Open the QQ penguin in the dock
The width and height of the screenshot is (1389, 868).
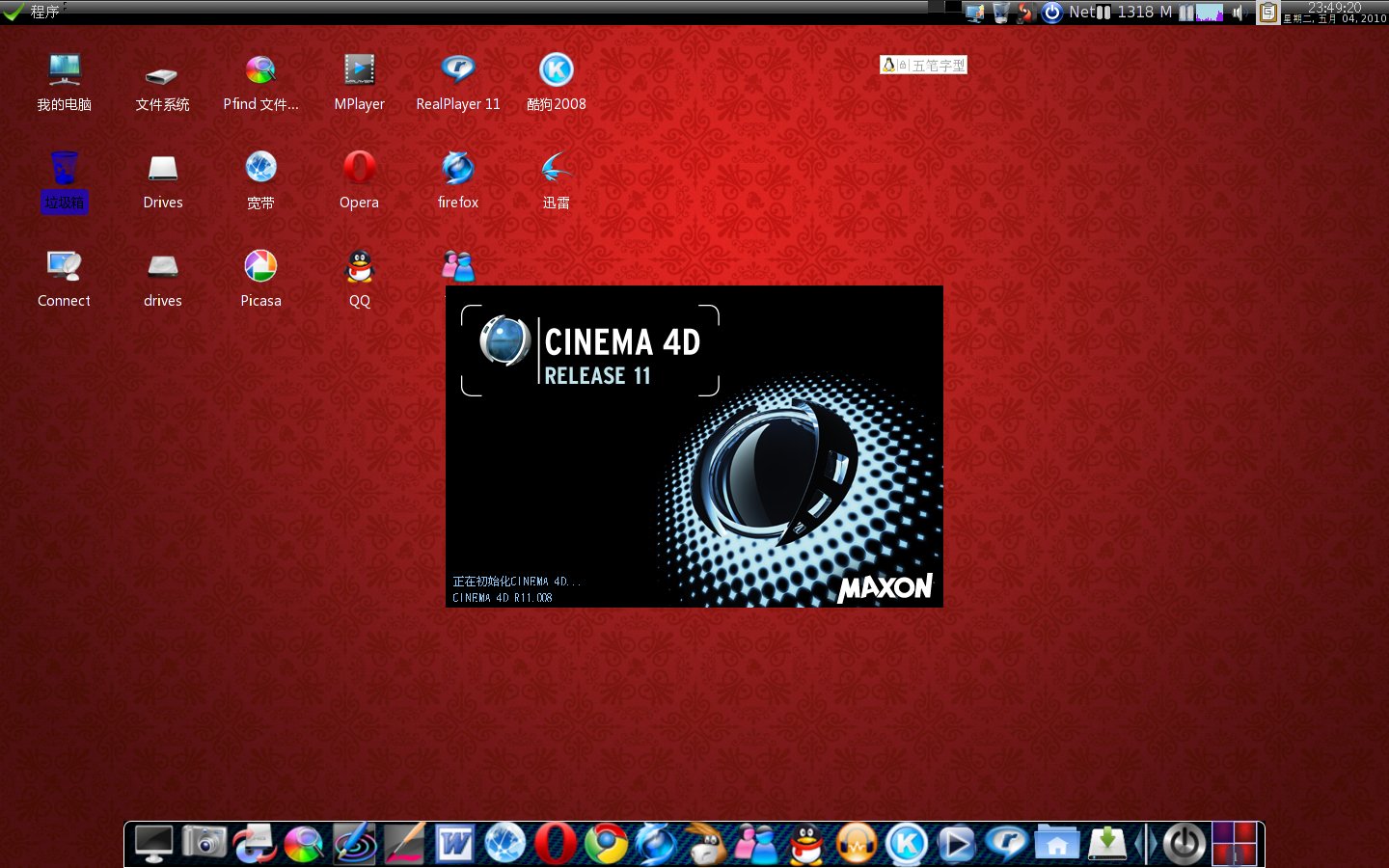806,845
